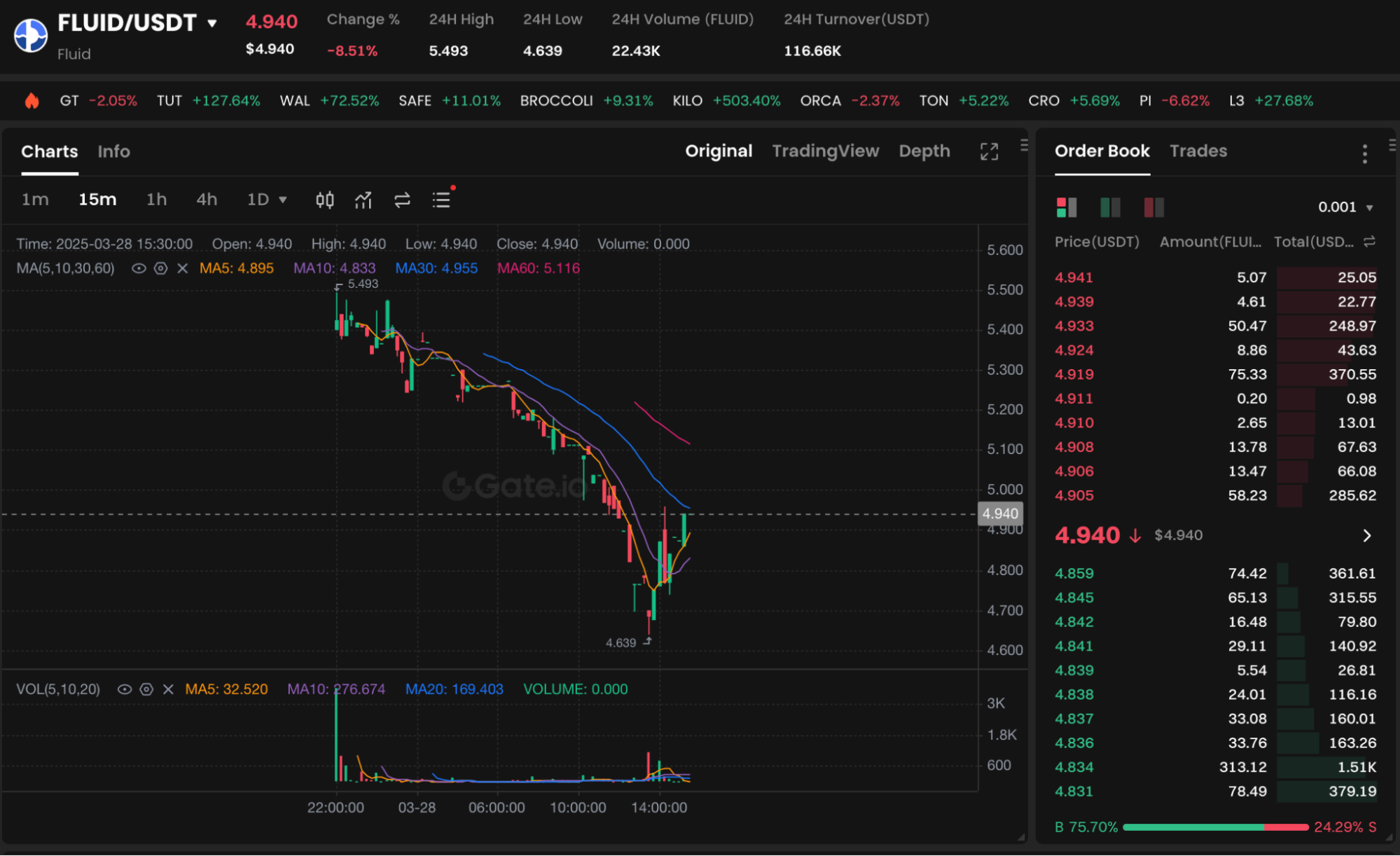
Task: Open the candlestick chart type icon
Action: coord(324,200)
